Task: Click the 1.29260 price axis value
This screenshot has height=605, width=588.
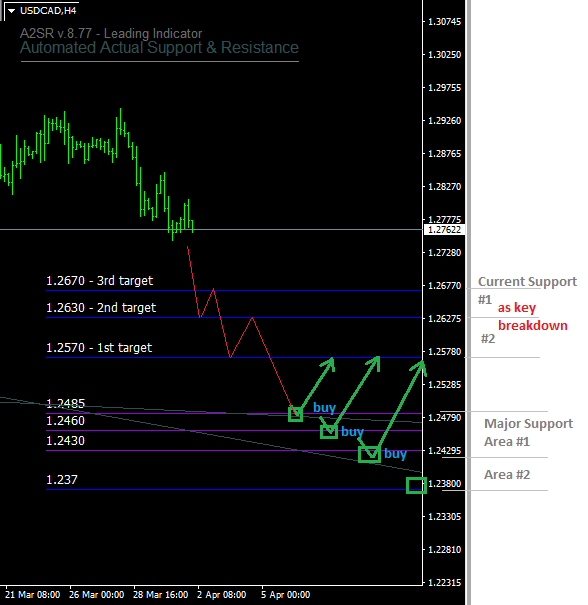Action: 444,121
